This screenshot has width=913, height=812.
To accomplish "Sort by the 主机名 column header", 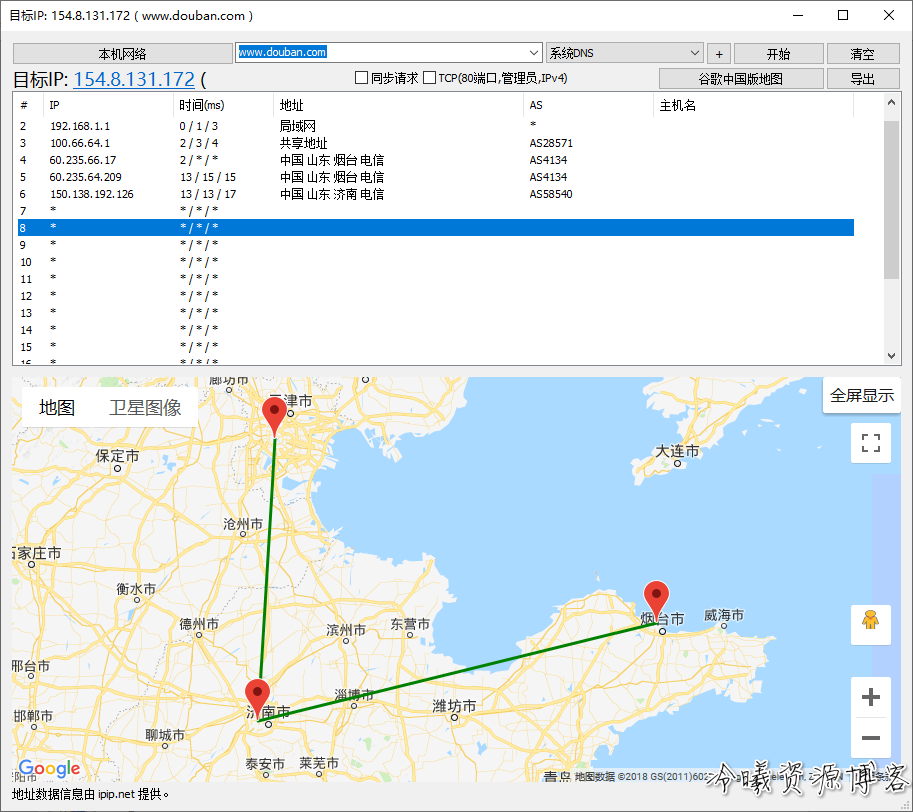I will click(753, 105).
